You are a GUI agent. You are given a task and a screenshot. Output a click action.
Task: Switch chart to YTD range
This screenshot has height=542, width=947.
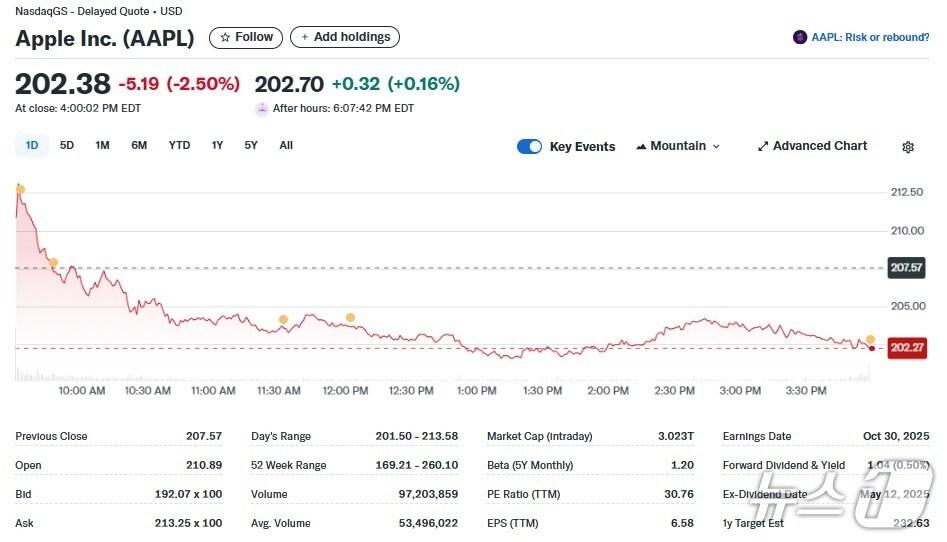tap(179, 145)
